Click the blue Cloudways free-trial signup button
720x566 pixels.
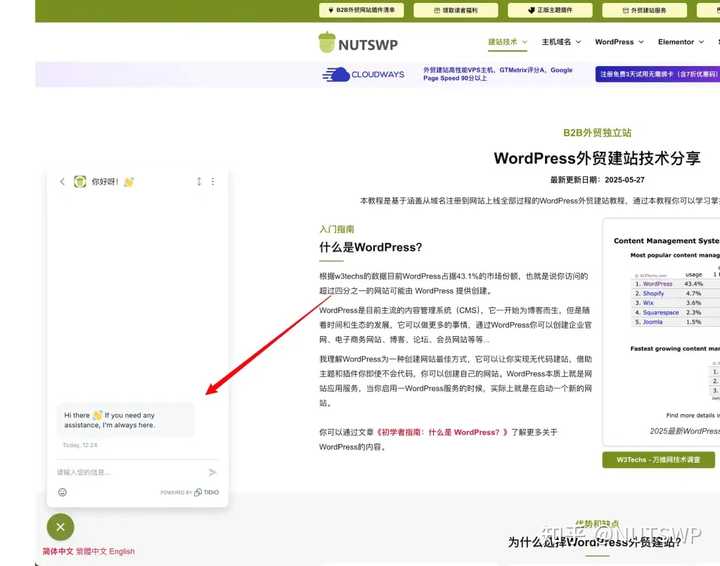658,74
